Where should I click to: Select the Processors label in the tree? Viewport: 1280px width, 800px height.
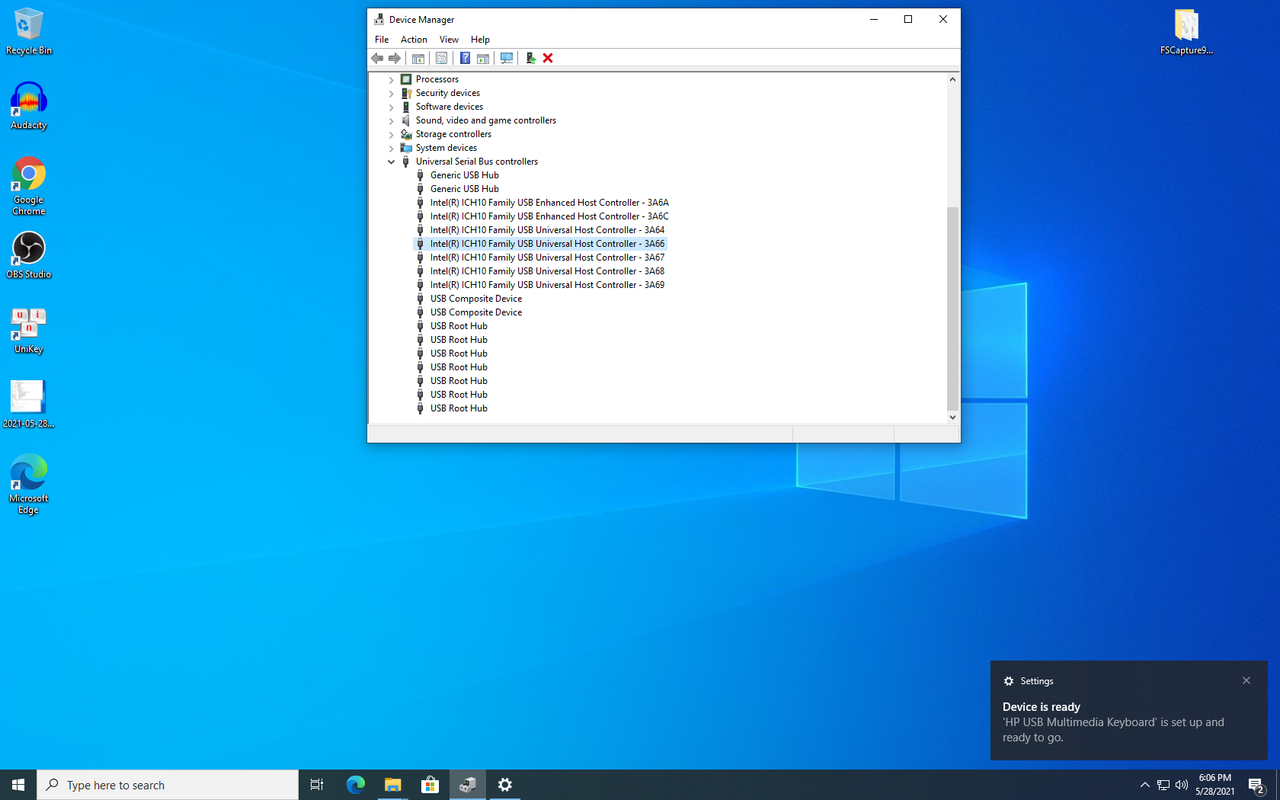[x=437, y=79]
